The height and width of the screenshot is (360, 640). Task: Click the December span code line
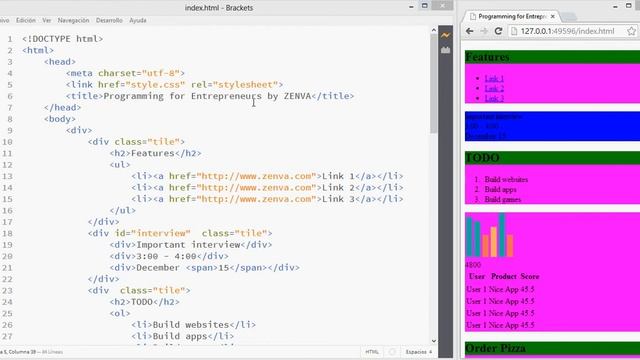click(x=204, y=267)
